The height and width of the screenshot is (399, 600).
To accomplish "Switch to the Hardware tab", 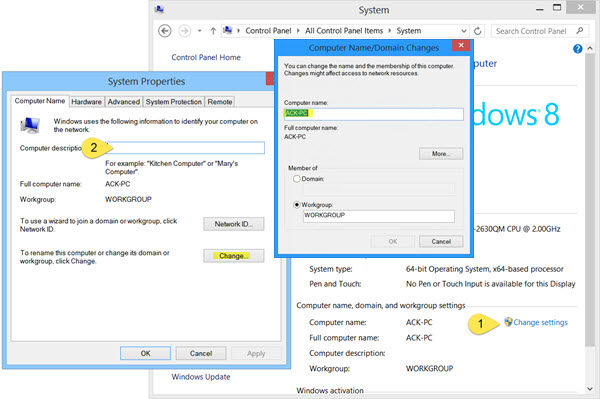I will pos(86,102).
